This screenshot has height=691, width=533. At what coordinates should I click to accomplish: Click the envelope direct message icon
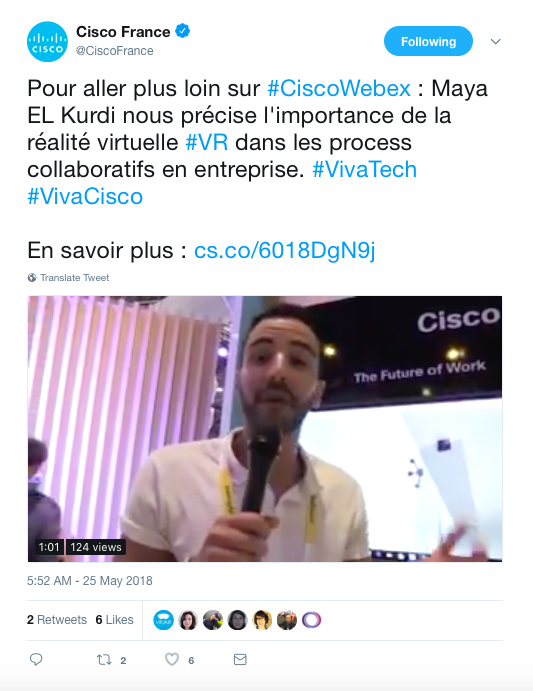click(240, 659)
